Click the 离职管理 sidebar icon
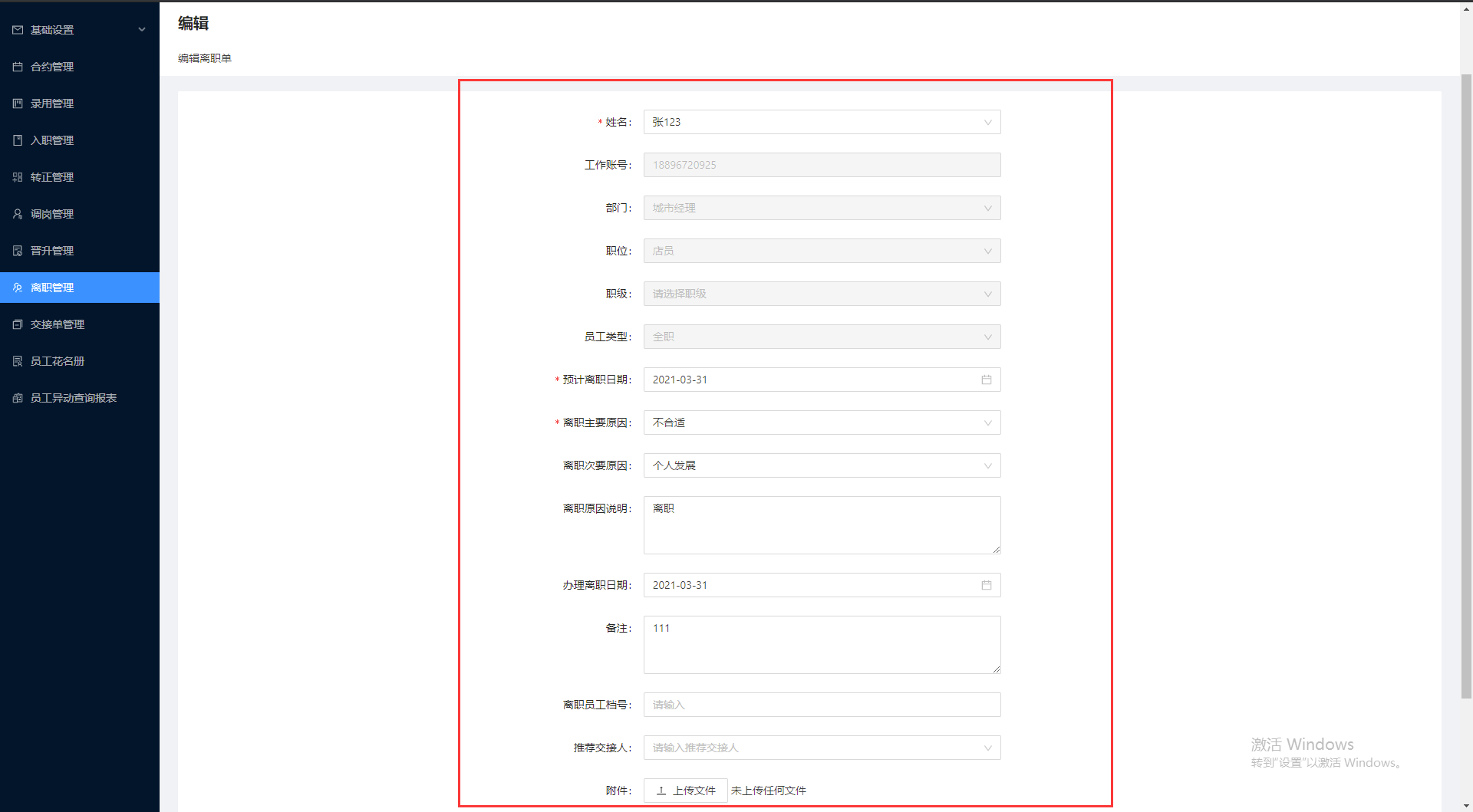The width and height of the screenshot is (1473, 812). (x=18, y=288)
